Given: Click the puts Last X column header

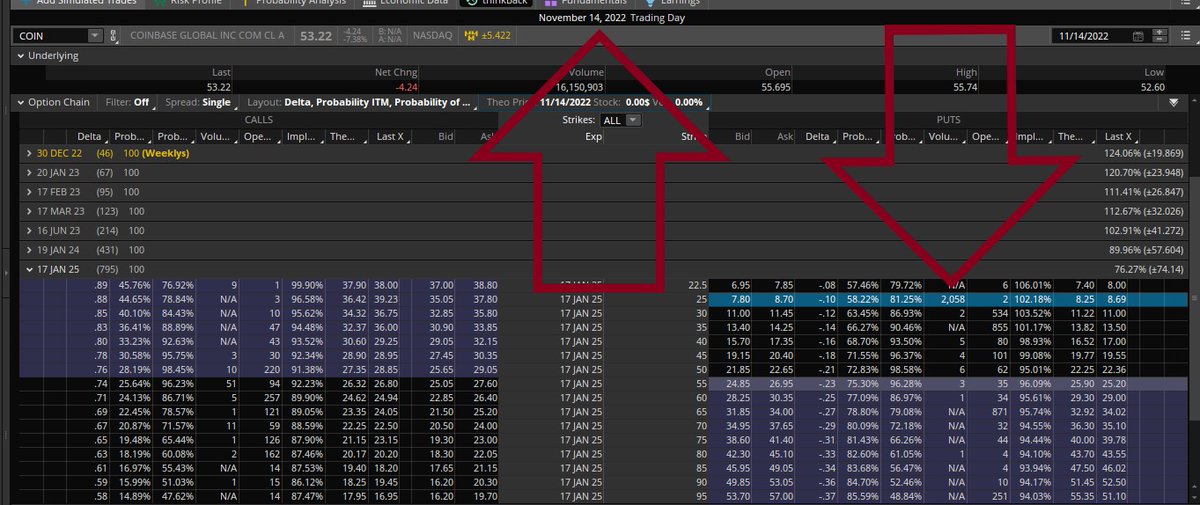Looking at the screenshot, I should click(1118, 137).
